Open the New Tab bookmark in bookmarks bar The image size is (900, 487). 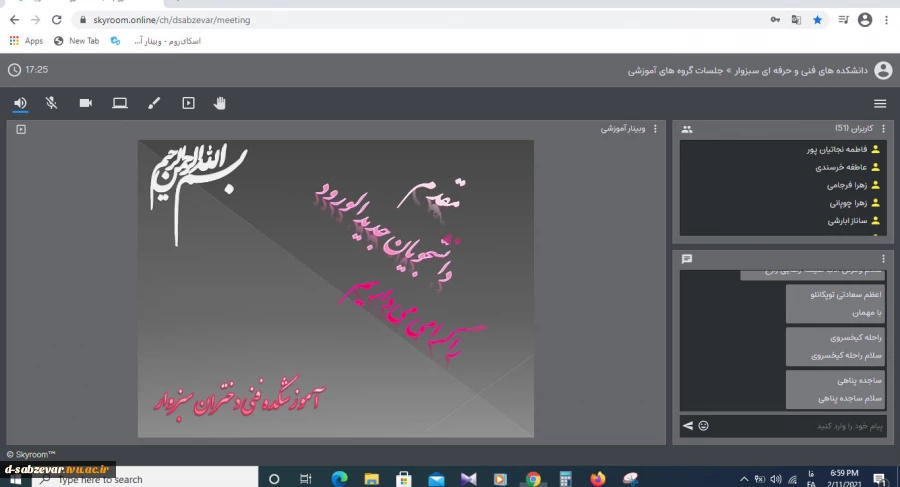tap(77, 41)
